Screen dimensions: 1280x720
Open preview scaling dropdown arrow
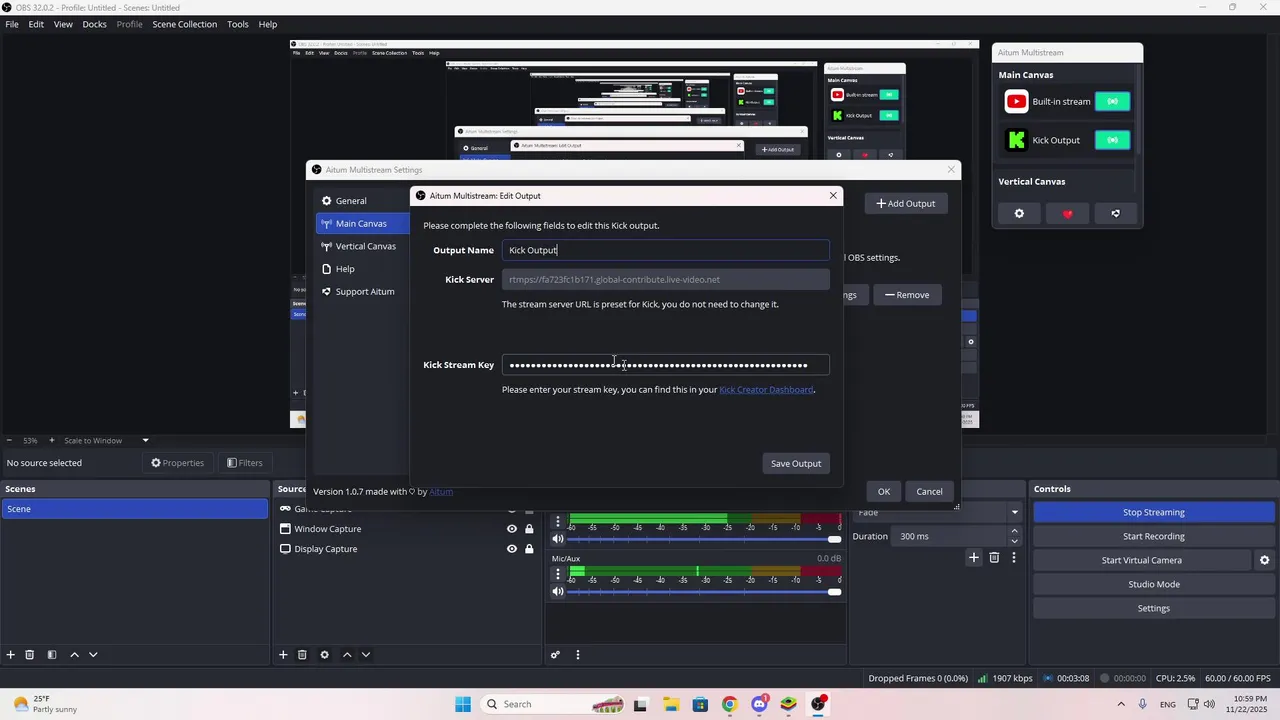click(145, 440)
